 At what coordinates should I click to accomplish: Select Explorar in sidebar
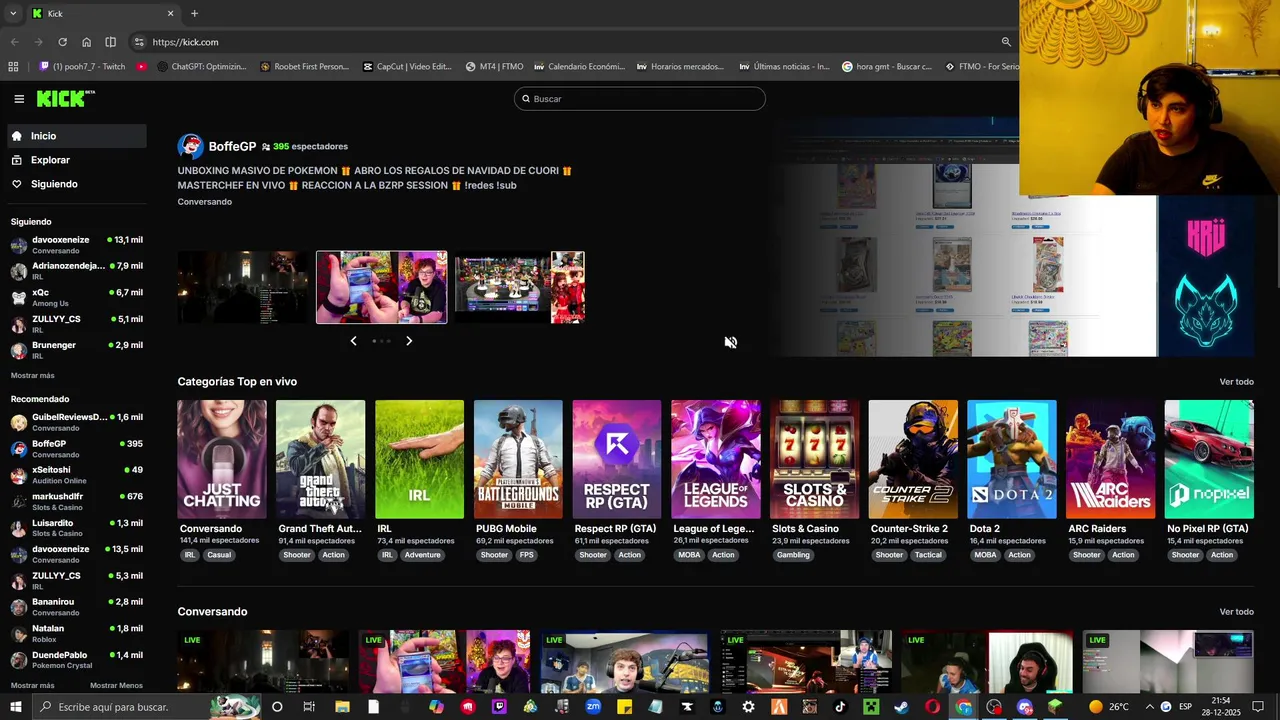pos(76,160)
